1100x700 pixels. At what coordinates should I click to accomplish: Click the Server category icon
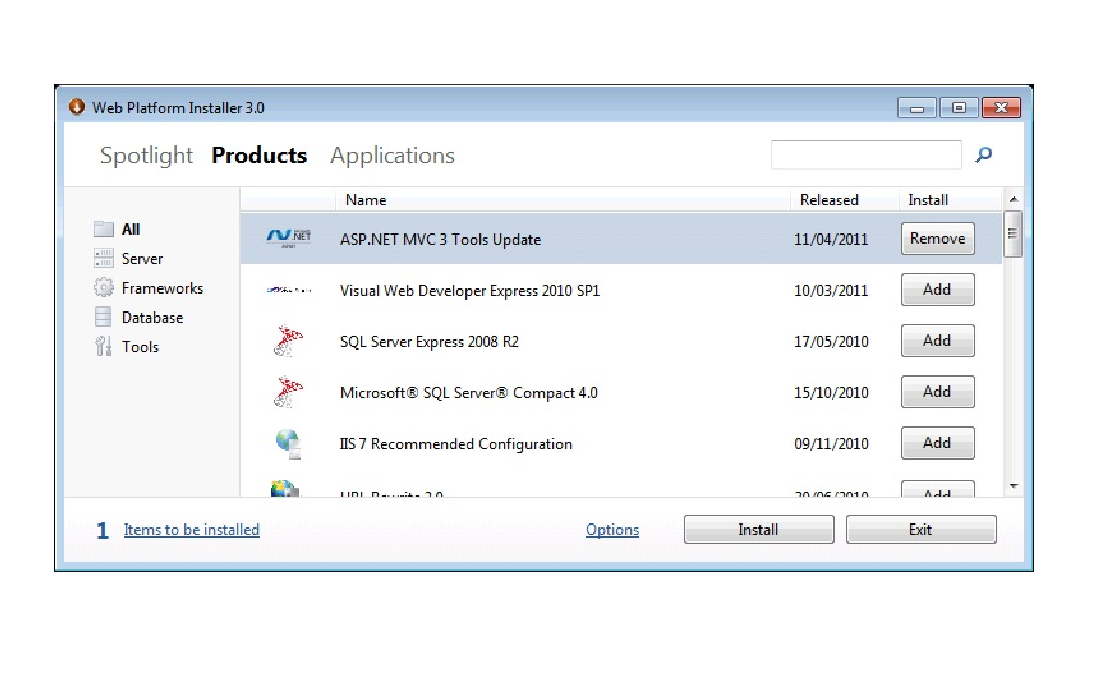tap(104, 259)
